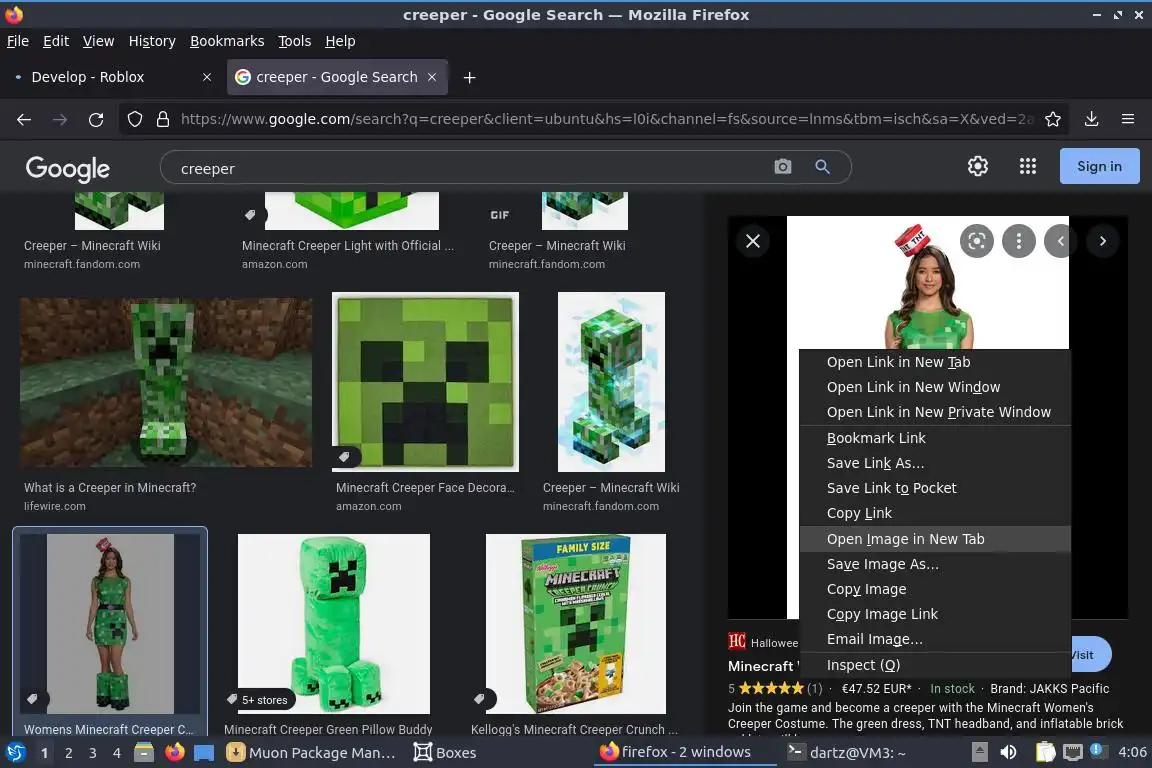Screen dimensions: 1152x768
Task: Choose Inspect (Q) option
Action: [x=935, y=665]
